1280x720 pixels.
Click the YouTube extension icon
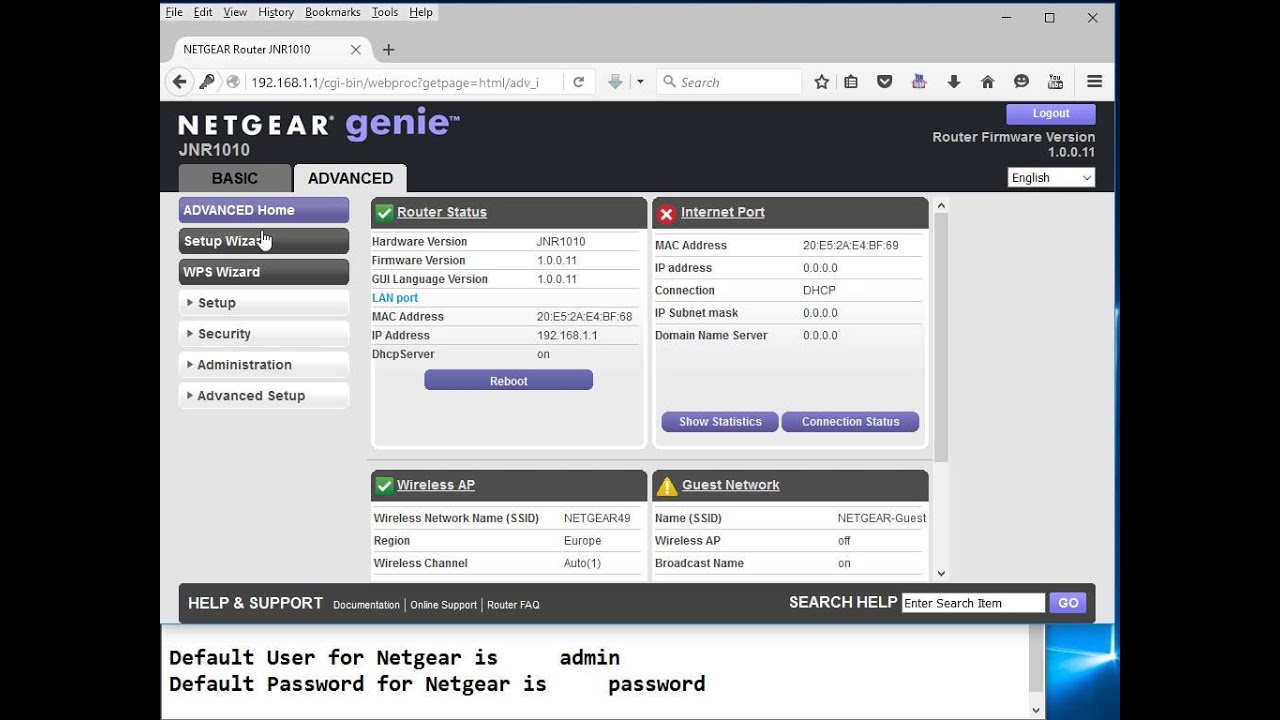(x=1055, y=82)
